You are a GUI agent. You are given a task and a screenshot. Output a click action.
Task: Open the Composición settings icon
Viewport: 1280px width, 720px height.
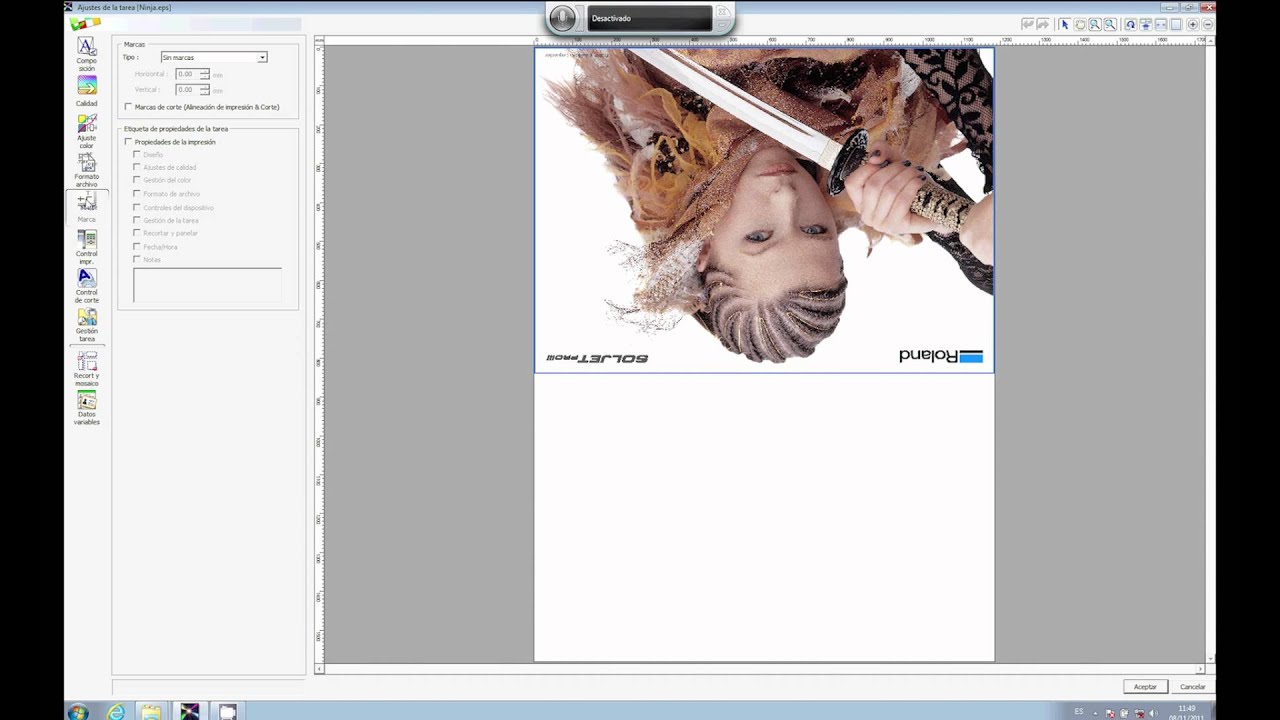(87, 47)
